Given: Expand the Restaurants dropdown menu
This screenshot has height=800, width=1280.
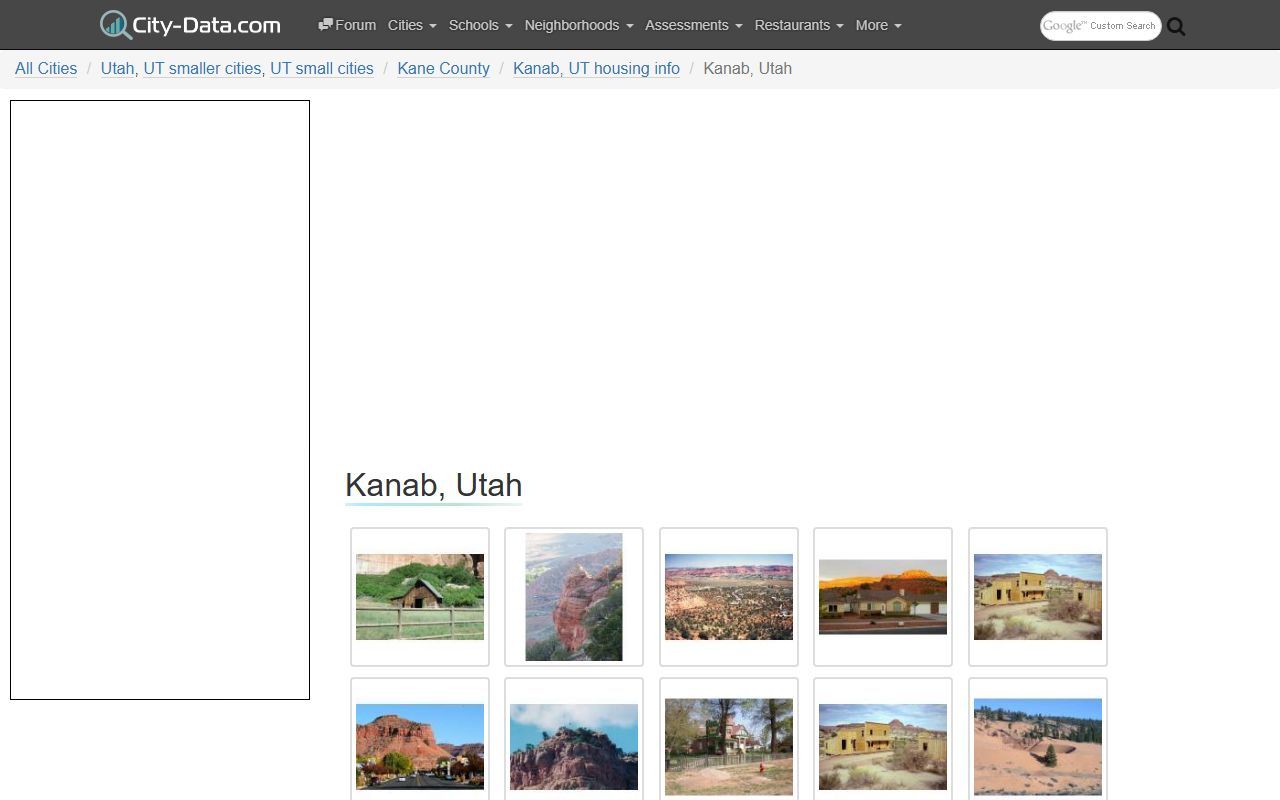Looking at the screenshot, I should (799, 25).
